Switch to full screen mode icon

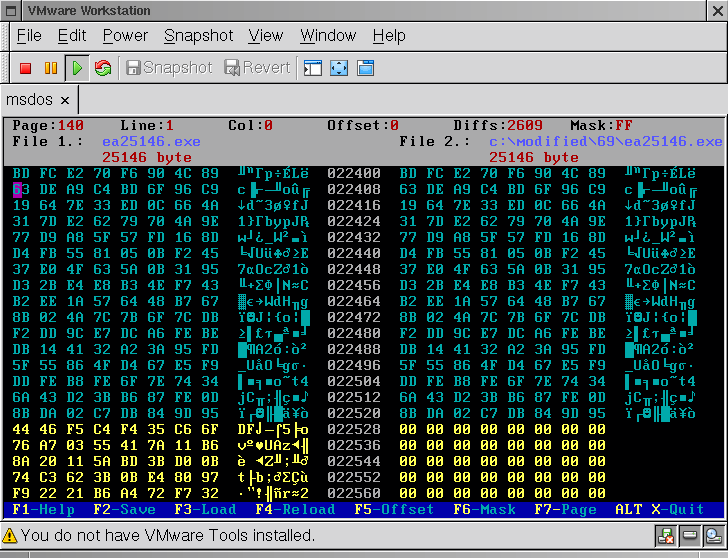click(339, 68)
